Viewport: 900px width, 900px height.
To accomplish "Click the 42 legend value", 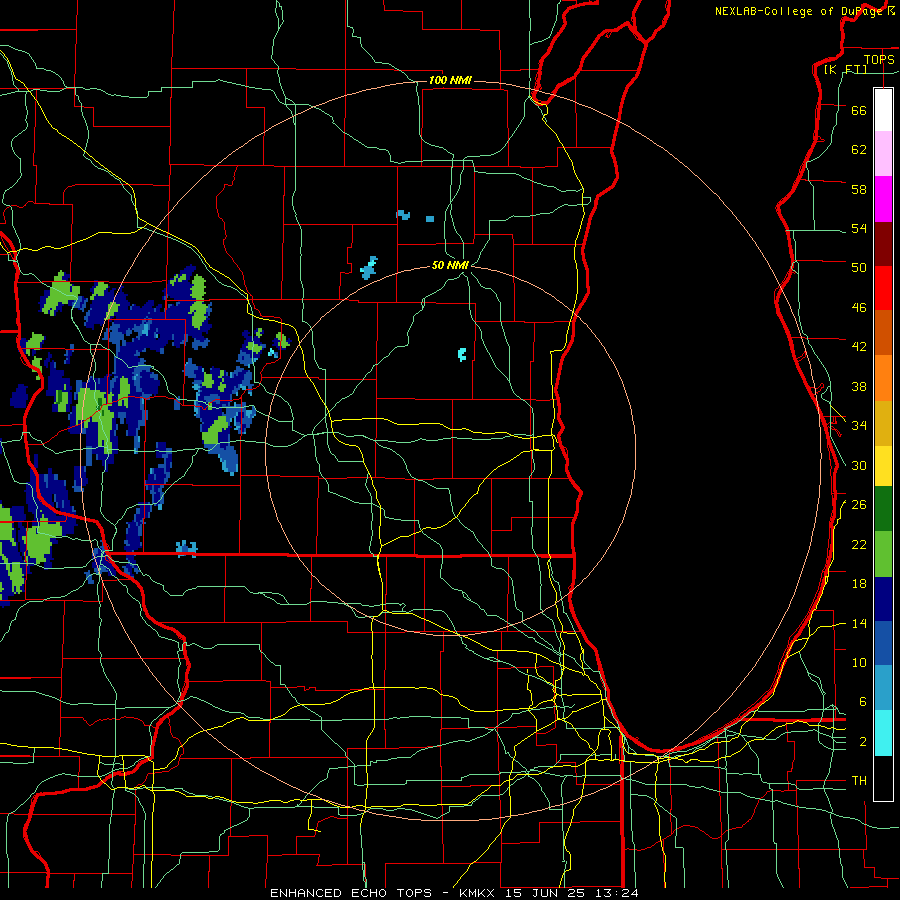I will (x=859, y=347).
